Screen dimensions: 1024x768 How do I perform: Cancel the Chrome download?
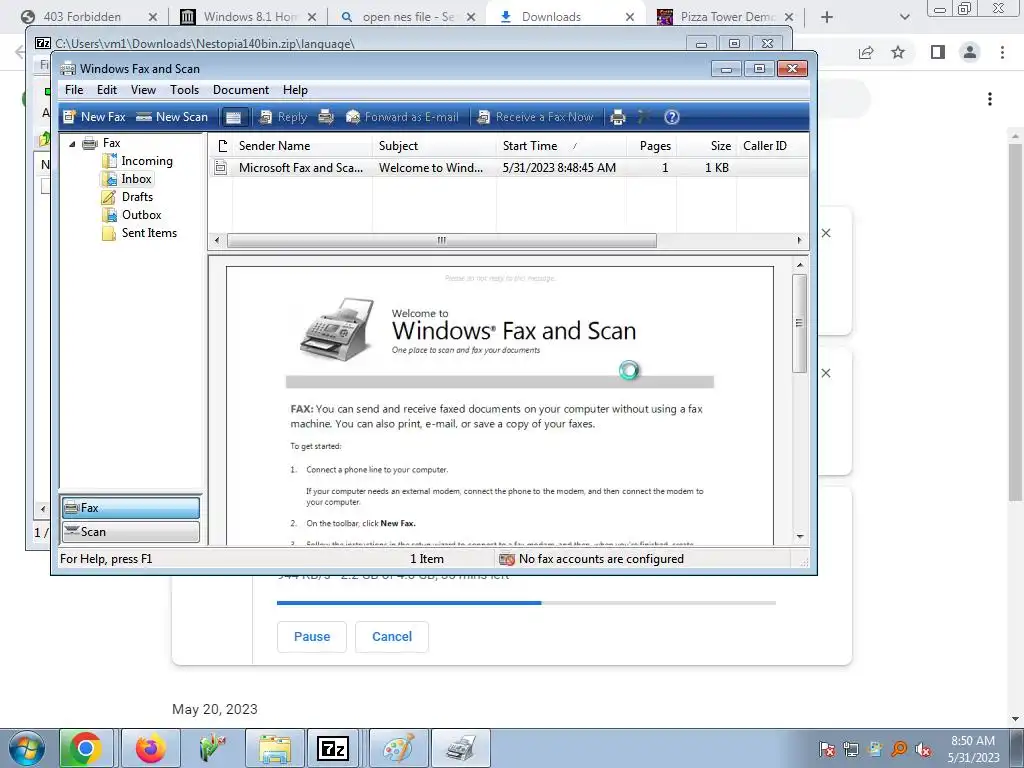(x=392, y=637)
